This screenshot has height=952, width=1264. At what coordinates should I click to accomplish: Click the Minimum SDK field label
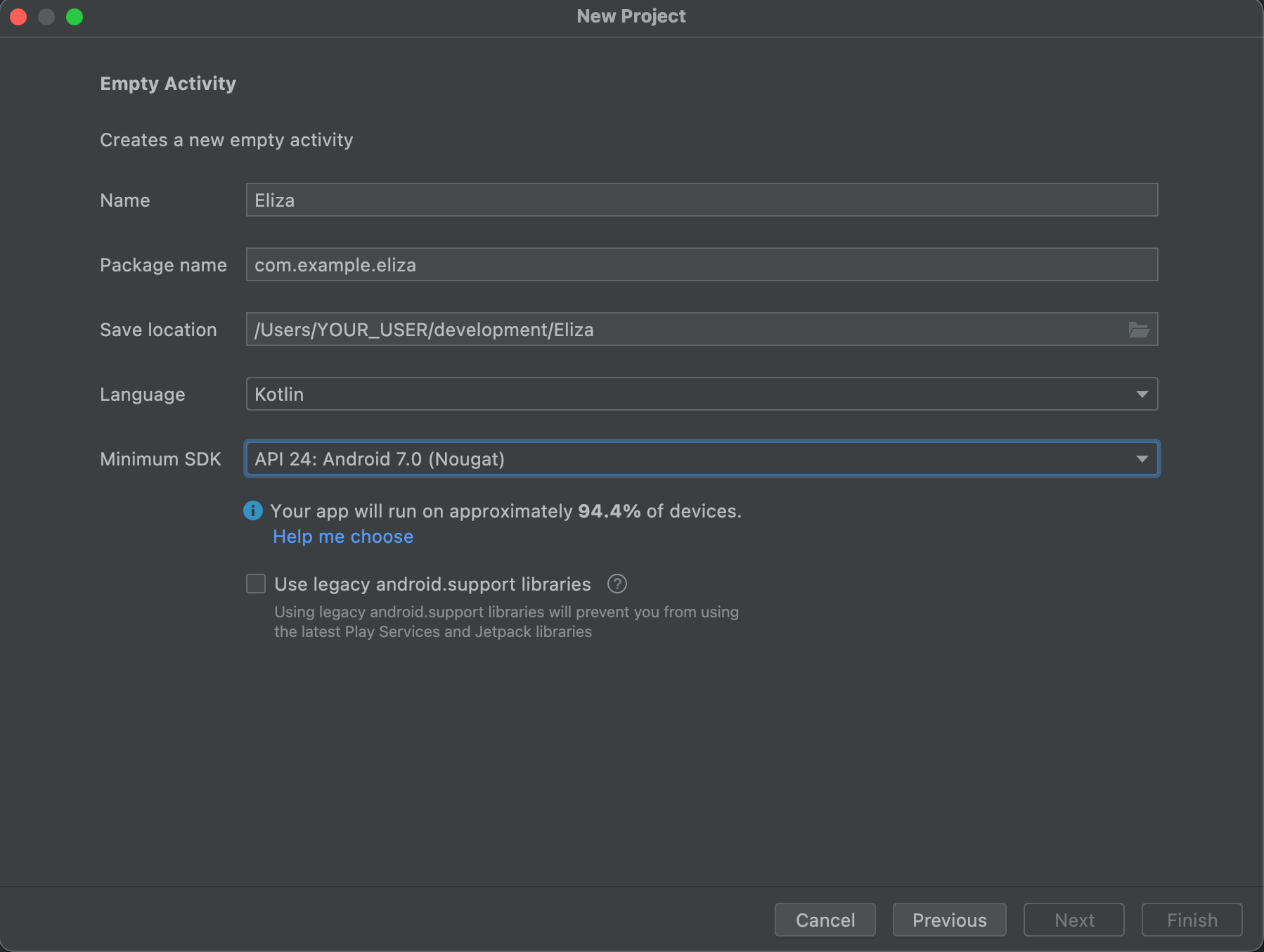point(160,459)
